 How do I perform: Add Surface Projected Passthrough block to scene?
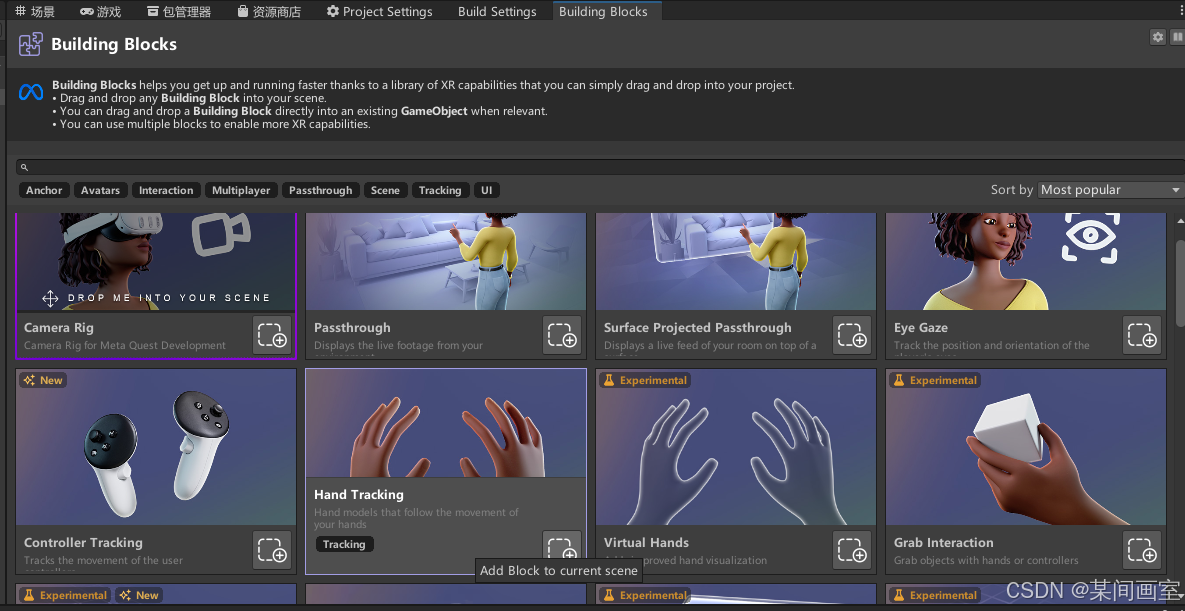tap(852, 336)
